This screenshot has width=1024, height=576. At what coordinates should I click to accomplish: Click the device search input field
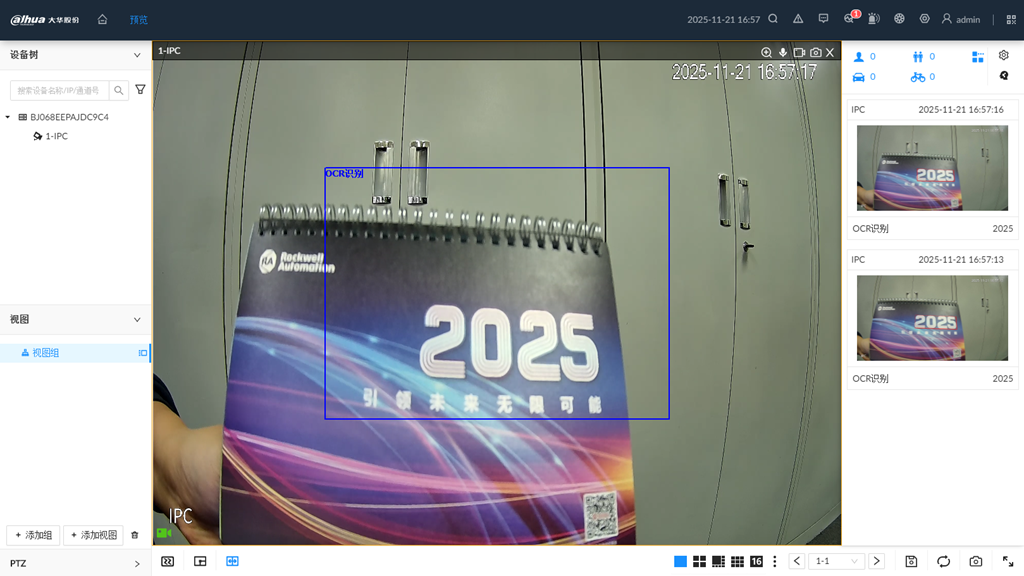pyautogui.click(x=59, y=90)
